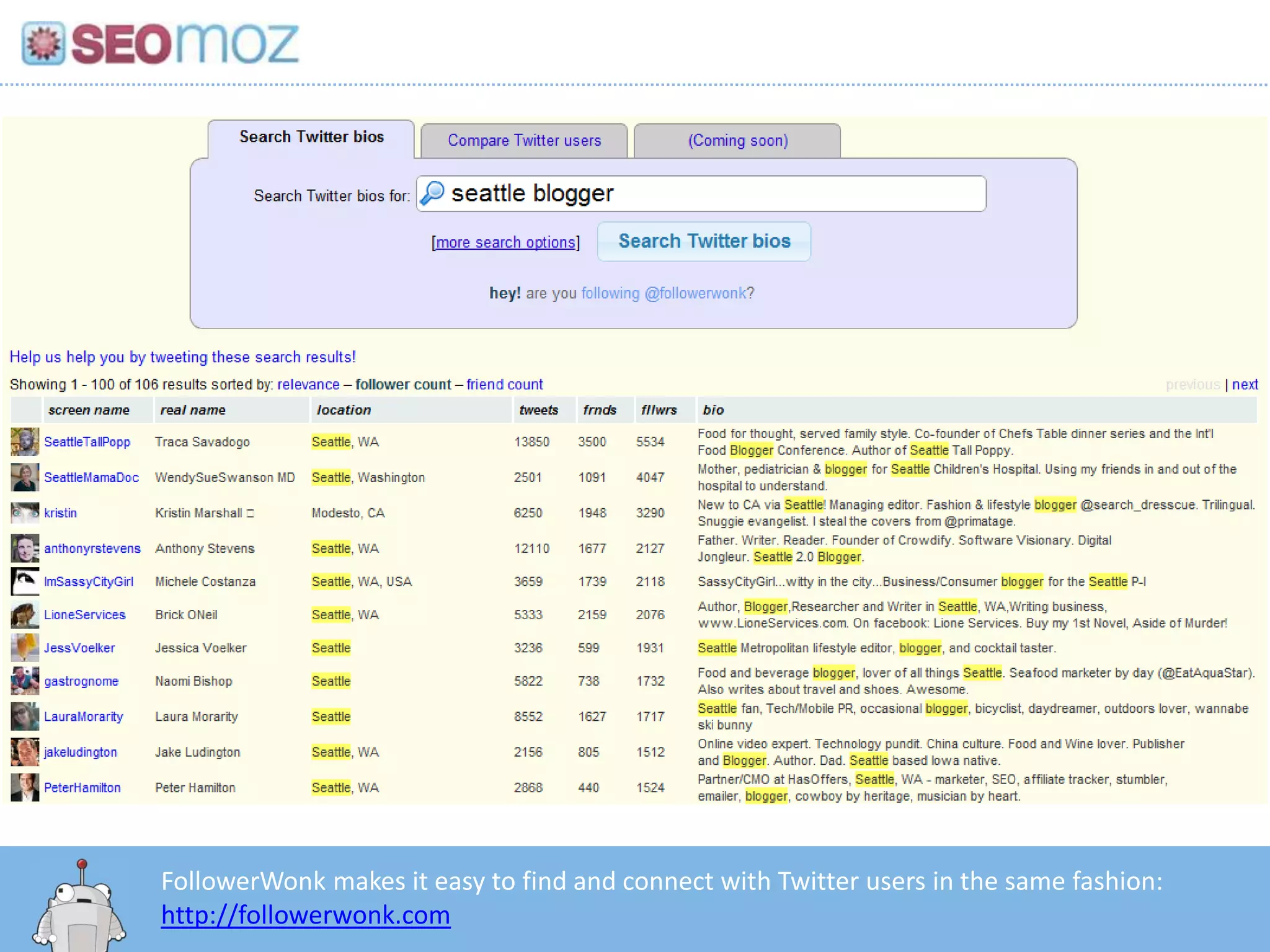Click location Seattle, WA, USA
Image resolution: width=1270 pixels, height=952 pixels.
tap(362, 581)
